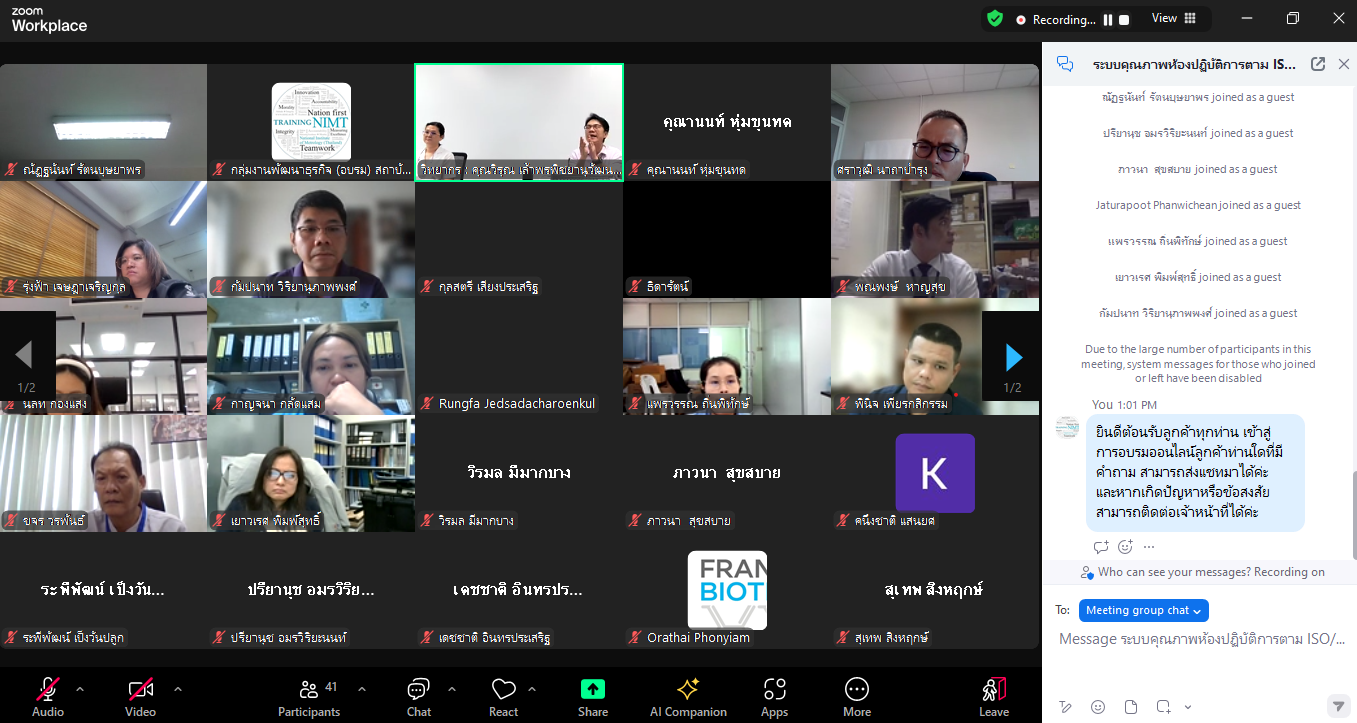The width and height of the screenshot is (1357, 723).
Task: Open emoji picker in chat composer
Action: 1098,706
